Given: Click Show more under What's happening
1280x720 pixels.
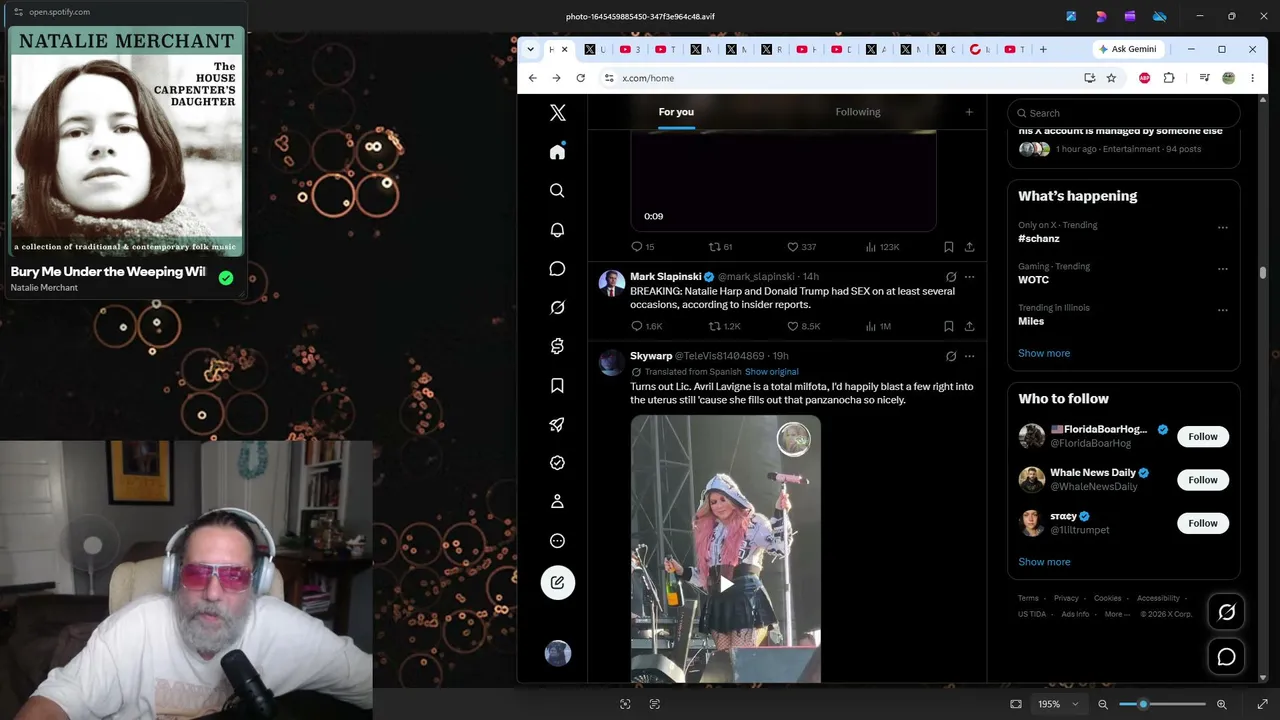Looking at the screenshot, I should pos(1044,353).
